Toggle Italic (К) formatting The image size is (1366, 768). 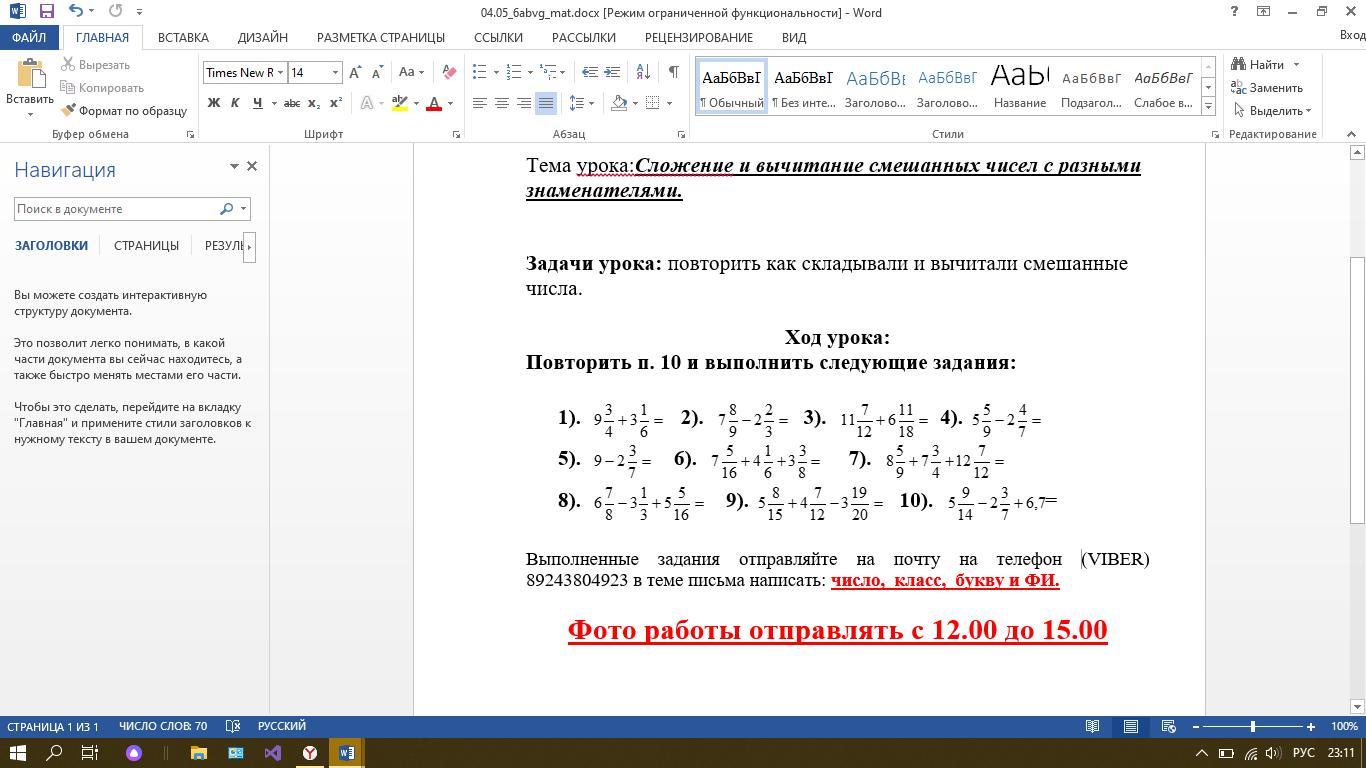point(235,103)
